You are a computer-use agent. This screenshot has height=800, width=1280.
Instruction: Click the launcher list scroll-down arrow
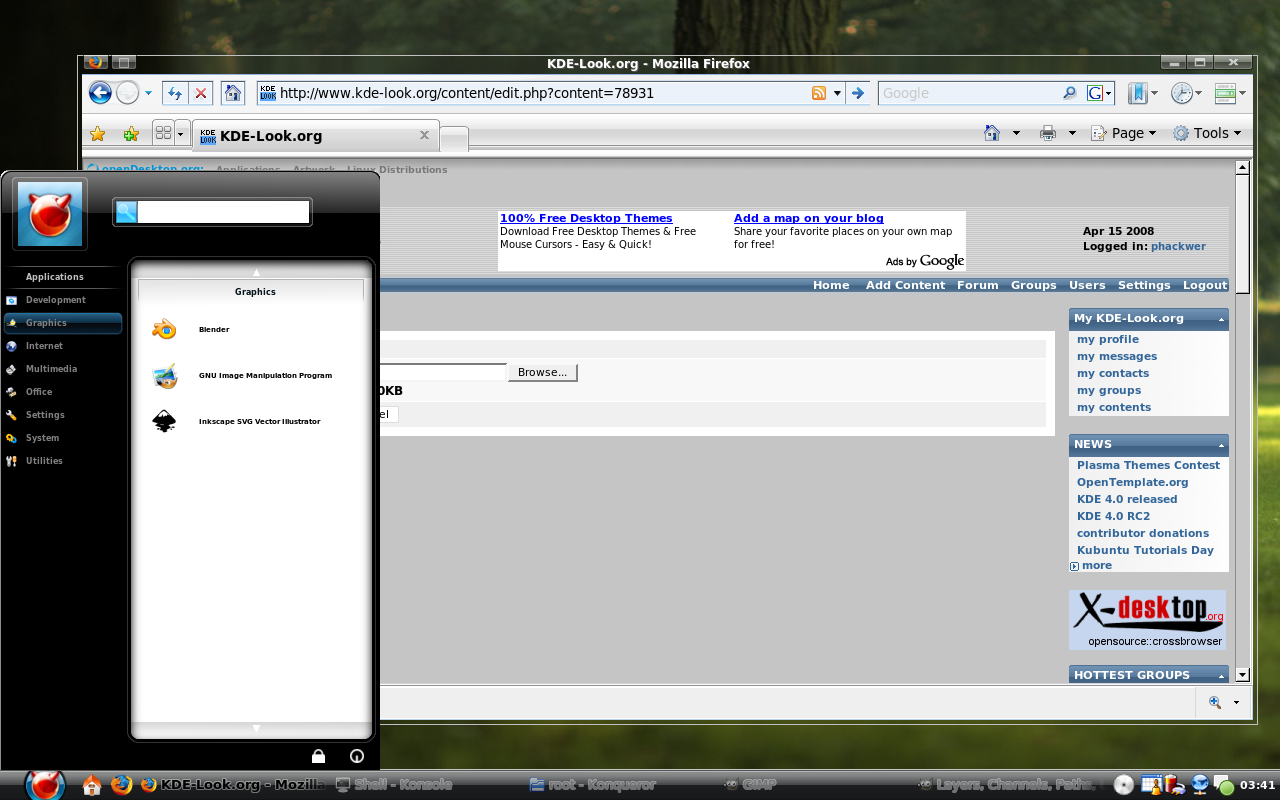(x=256, y=729)
